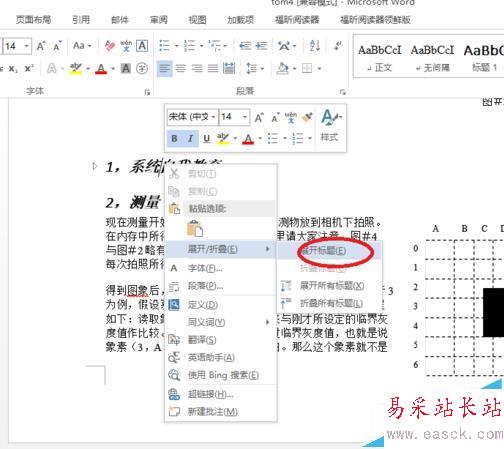504x449 pixels.
Task: Increase paragraph indent
Action: point(261,46)
